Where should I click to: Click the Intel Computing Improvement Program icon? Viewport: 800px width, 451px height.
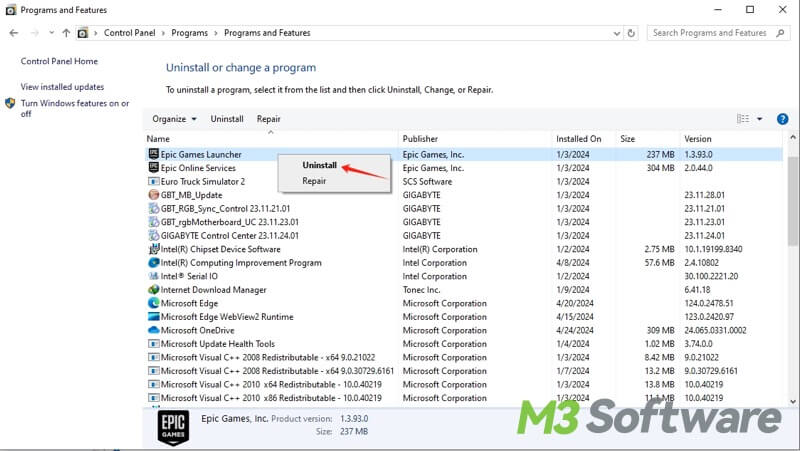pos(154,262)
